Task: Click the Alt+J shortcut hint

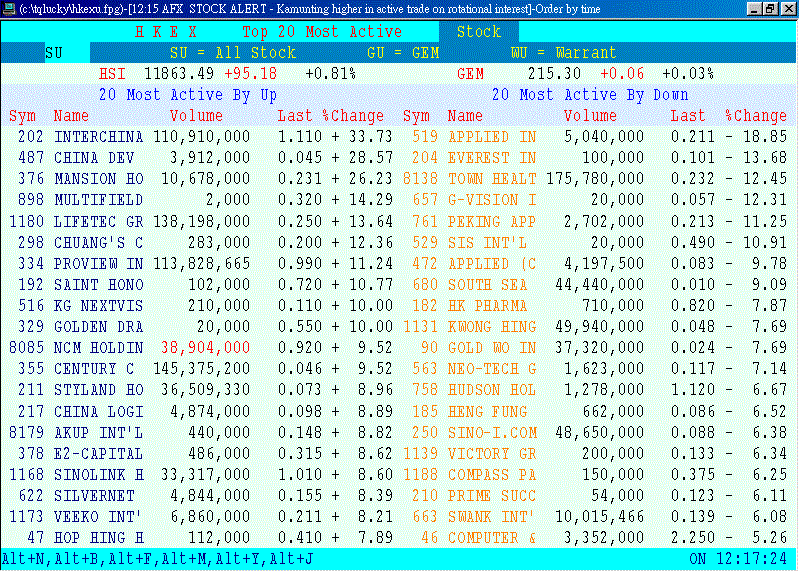Action: tap(291, 559)
